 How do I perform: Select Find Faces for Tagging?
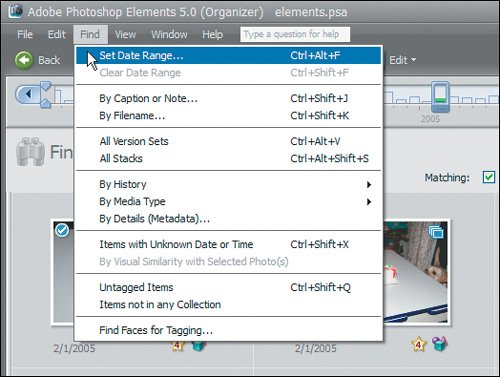click(229, 330)
